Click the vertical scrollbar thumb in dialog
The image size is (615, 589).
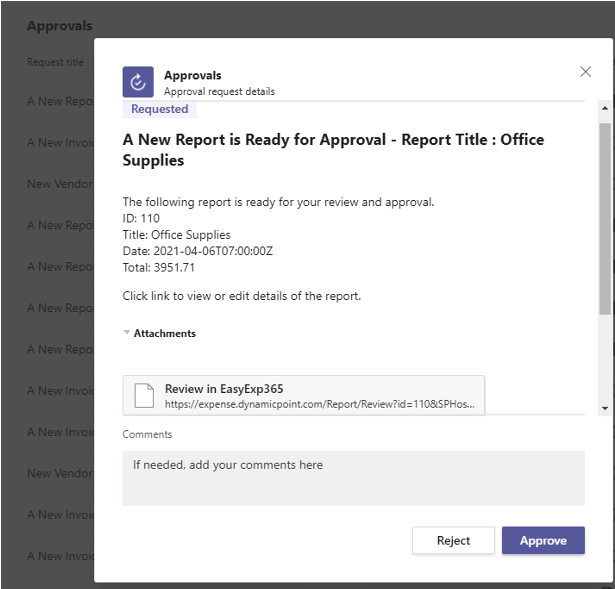pos(605,218)
